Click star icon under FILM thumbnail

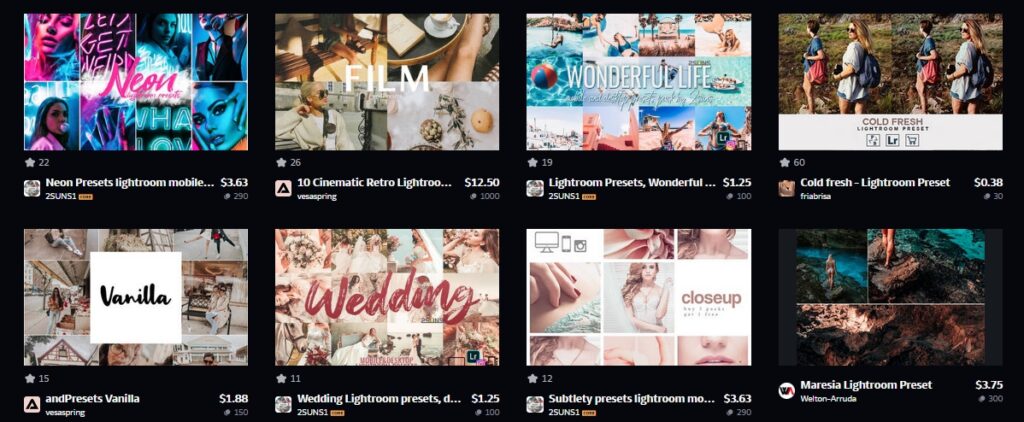point(281,163)
